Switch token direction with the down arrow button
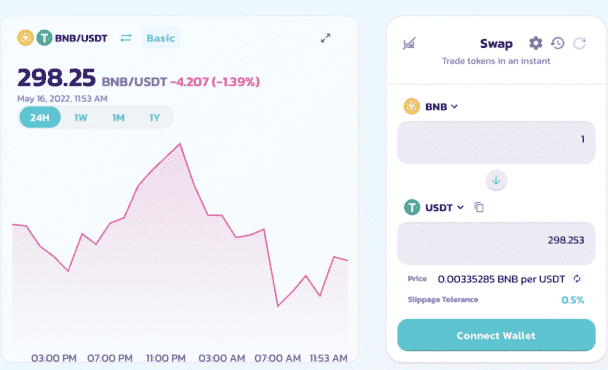Image resolution: width=608 pixels, height=370 pixels. 496,180
